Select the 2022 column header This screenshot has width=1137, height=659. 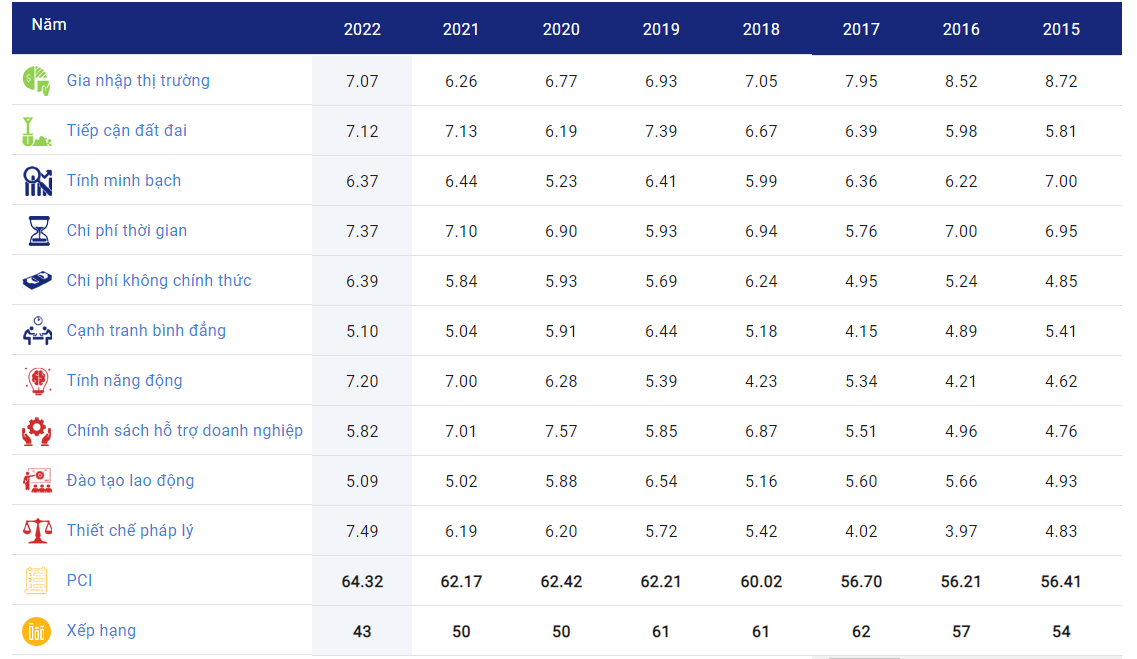[362, 29]
